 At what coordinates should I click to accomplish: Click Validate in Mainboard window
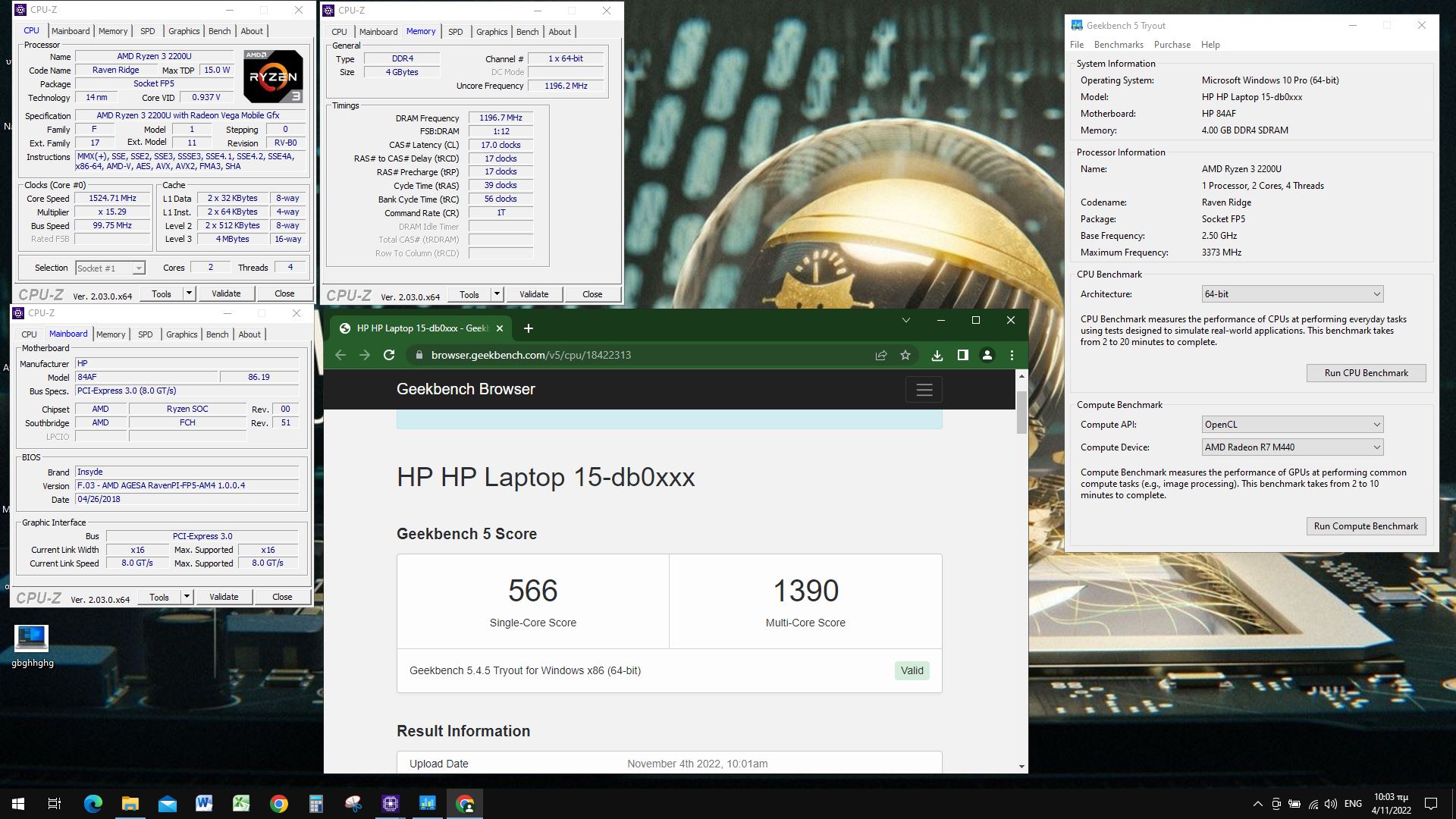pos(224,597)
